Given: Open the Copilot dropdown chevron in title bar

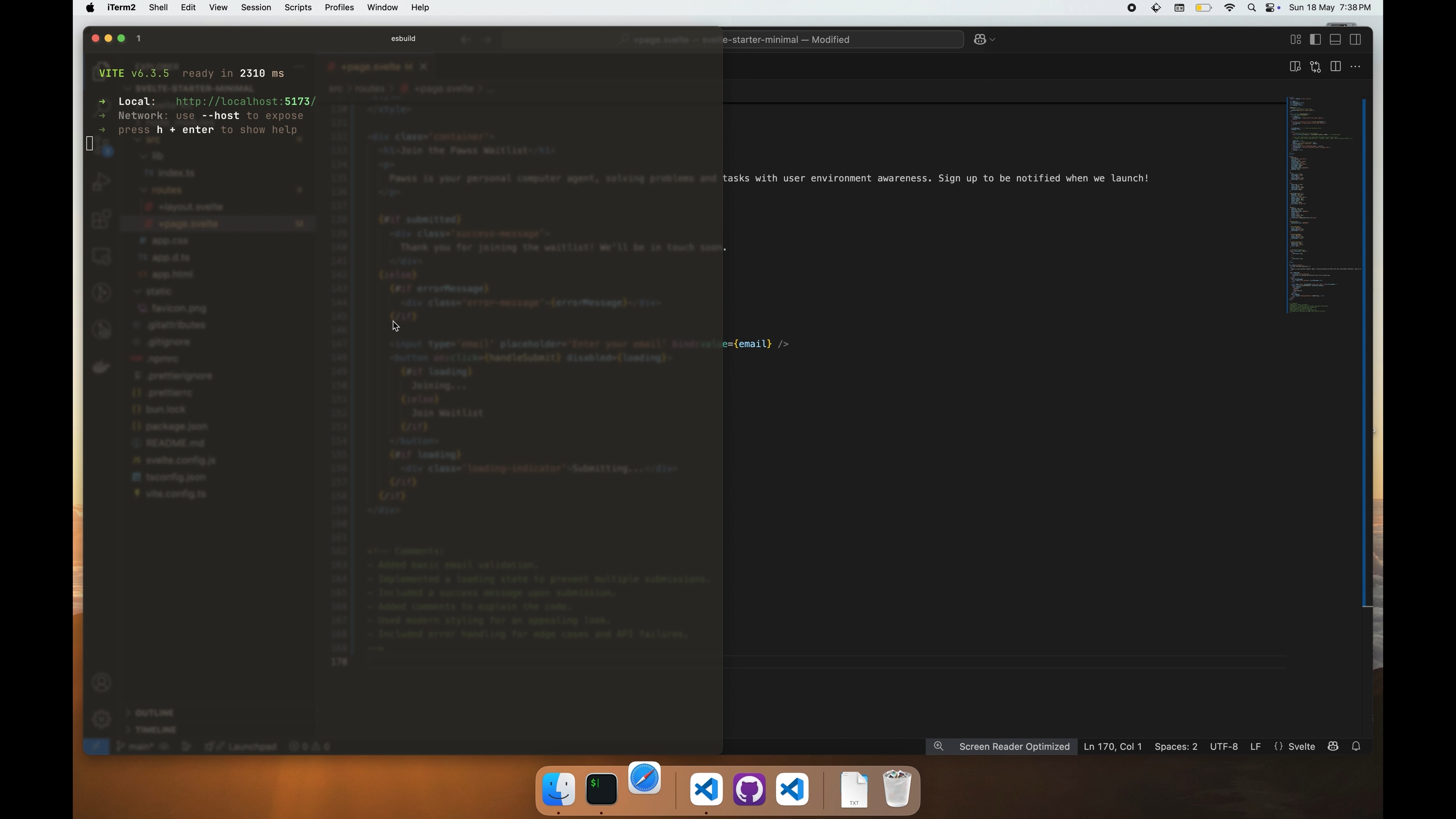Looking at the screenshot, I should (x=993, y=39).
